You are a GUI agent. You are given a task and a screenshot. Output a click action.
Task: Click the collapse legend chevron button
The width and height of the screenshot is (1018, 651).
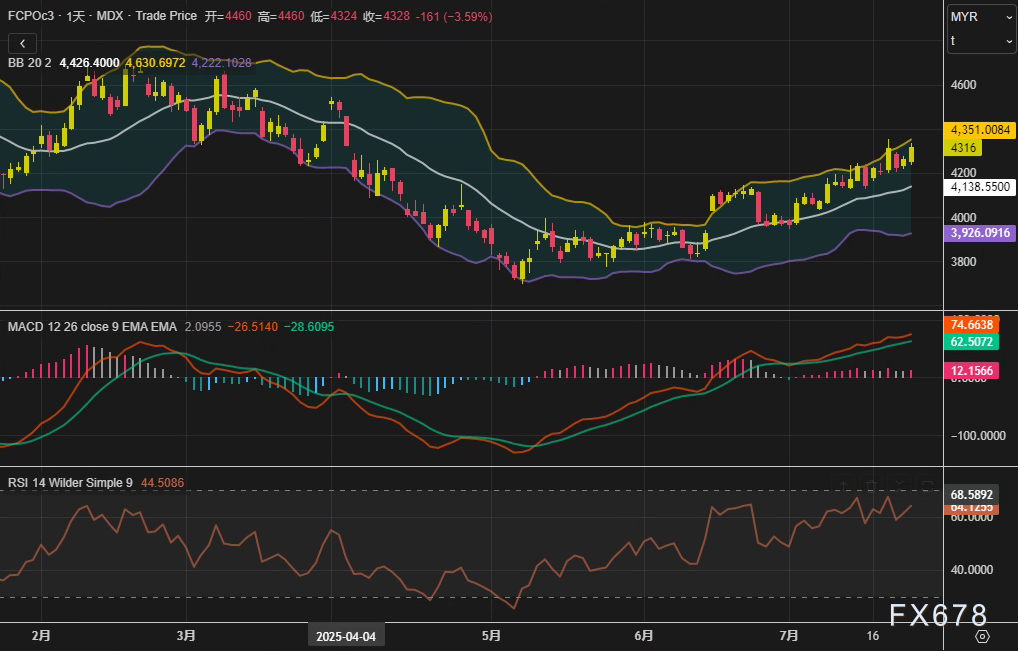point(23,43)
